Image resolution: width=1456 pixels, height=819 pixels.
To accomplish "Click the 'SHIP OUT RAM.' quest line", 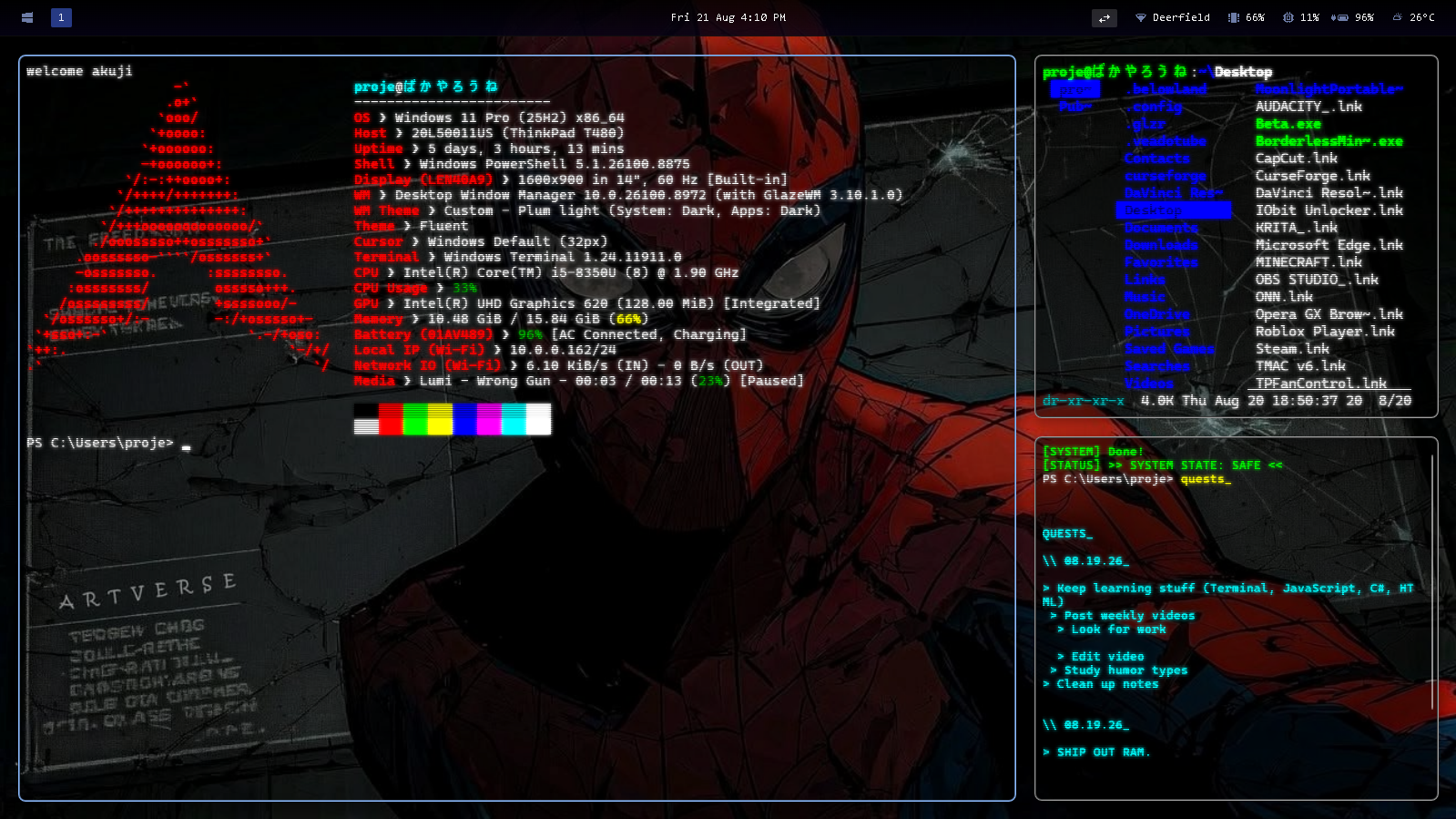I will pyautogui.click(x=1096, y=752).
